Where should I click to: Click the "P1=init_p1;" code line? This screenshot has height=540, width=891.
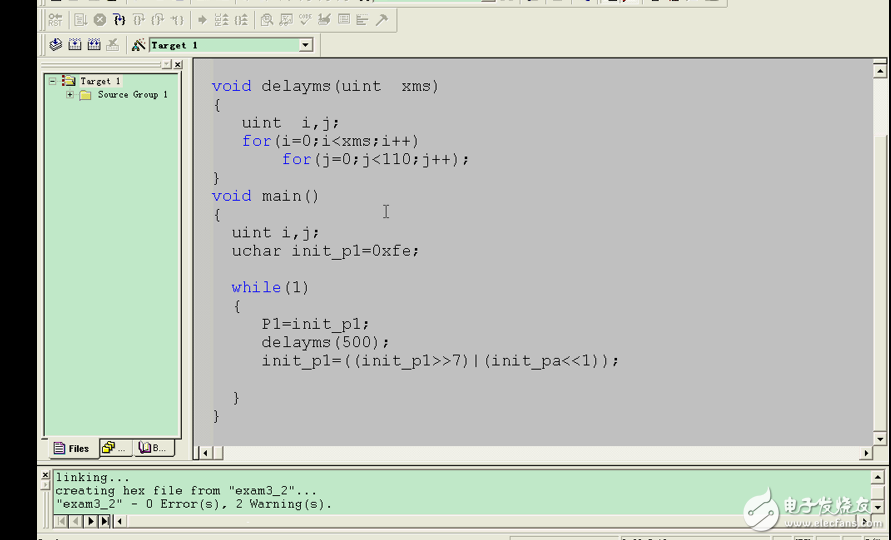315,324
